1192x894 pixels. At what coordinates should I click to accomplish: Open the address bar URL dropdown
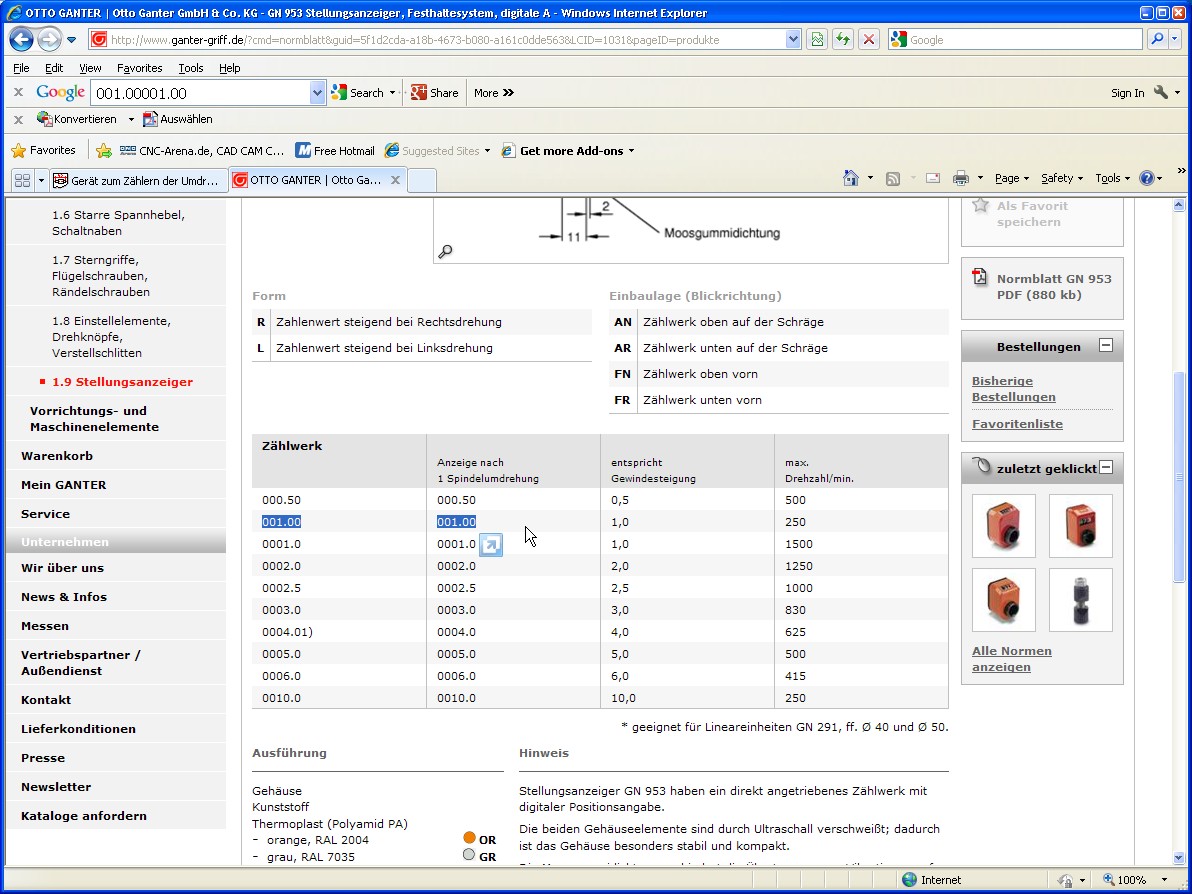(793, 40)
